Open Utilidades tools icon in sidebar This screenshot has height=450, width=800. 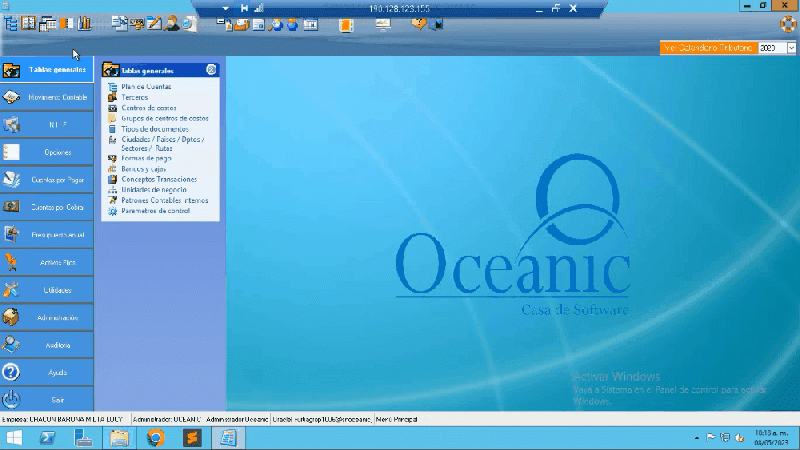click(x=12, y=290)
